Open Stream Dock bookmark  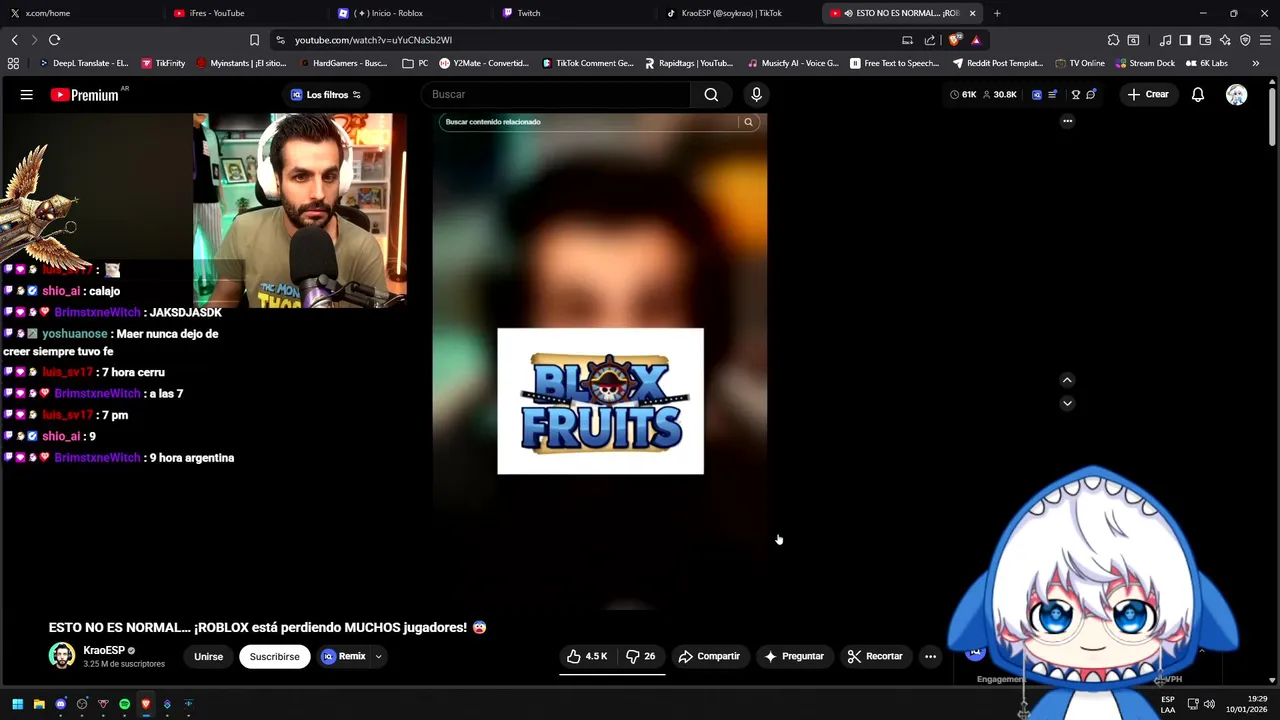coord(1145,63)
